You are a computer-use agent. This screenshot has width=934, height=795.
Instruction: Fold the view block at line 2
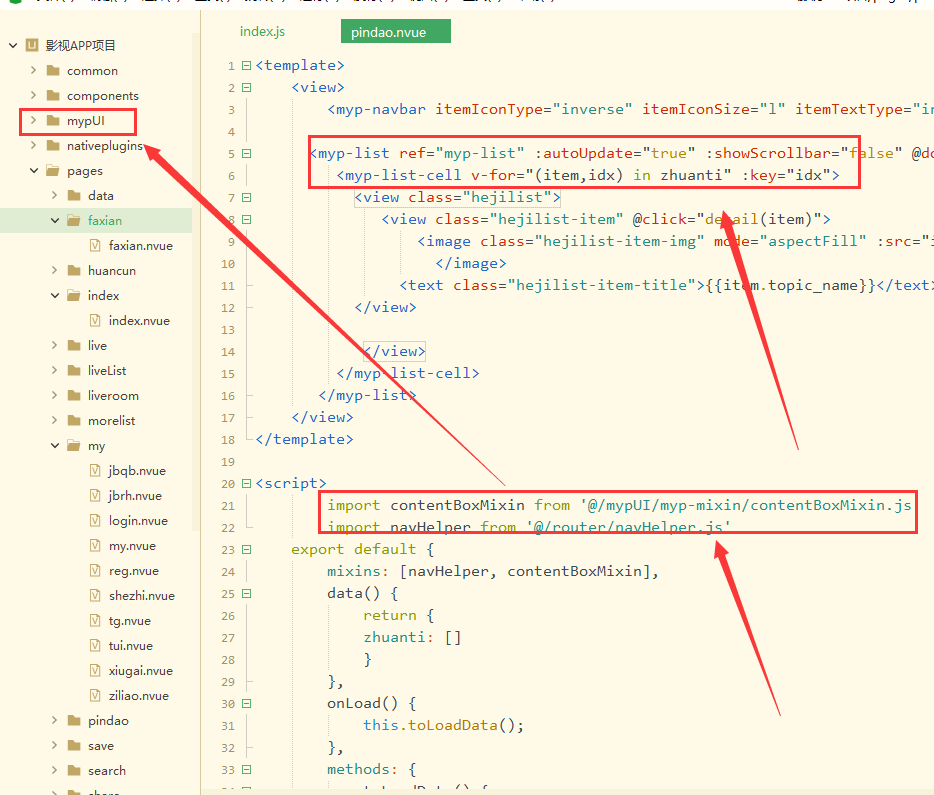pyautogui.click(x=247, y=88)
